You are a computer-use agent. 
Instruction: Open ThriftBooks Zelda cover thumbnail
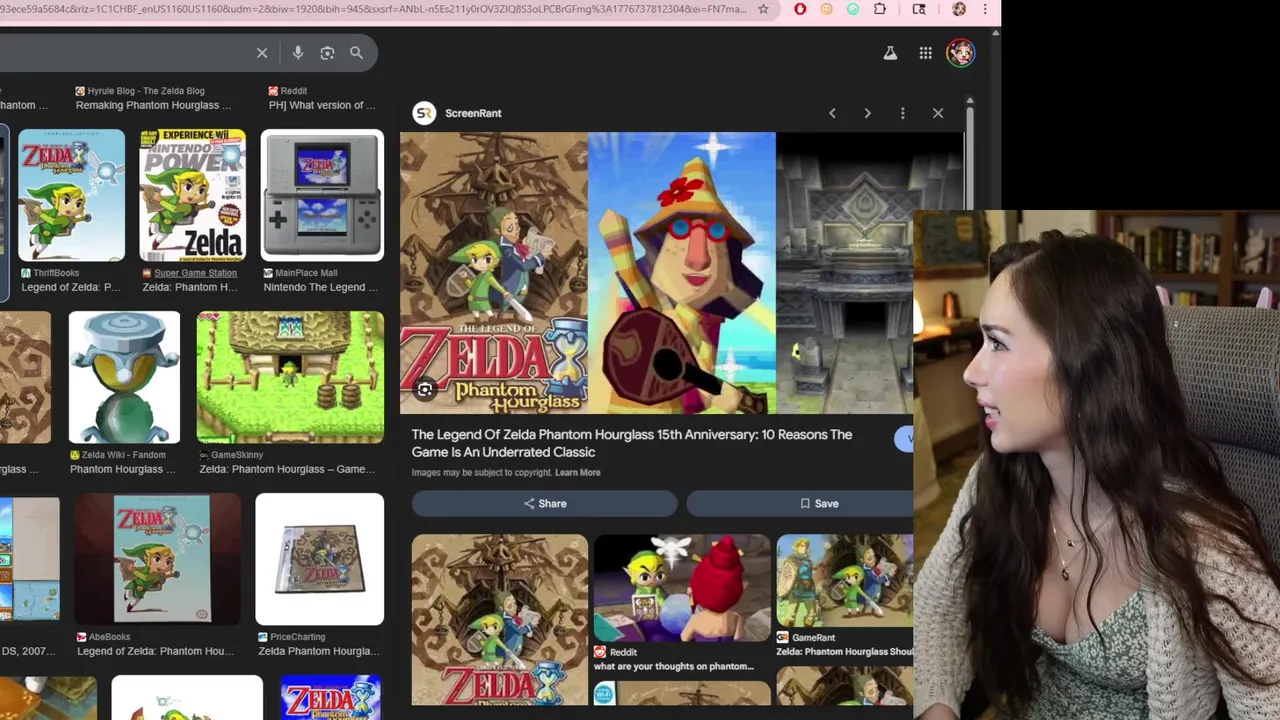click(x=71, y=195)
